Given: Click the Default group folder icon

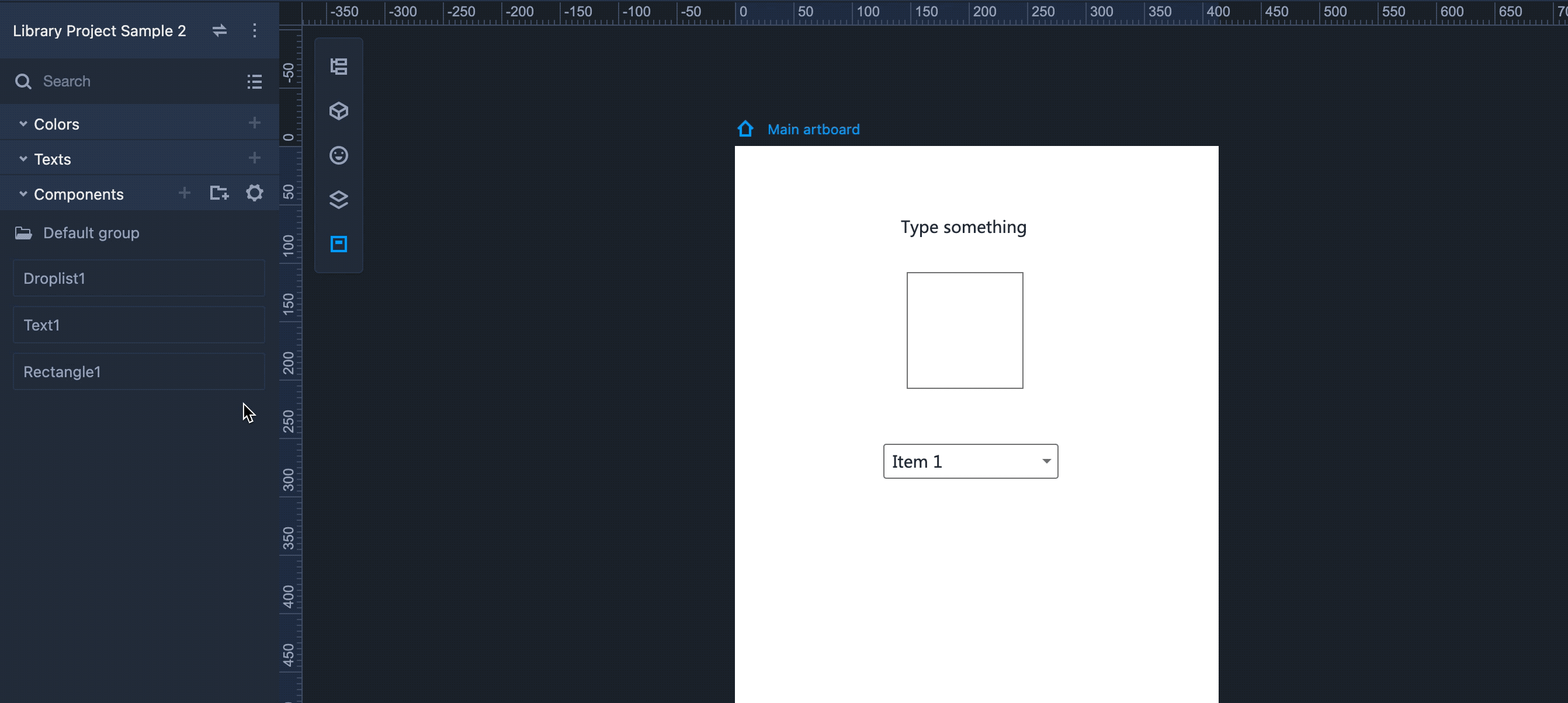Looking at the screenshot, I should (23, 233).
